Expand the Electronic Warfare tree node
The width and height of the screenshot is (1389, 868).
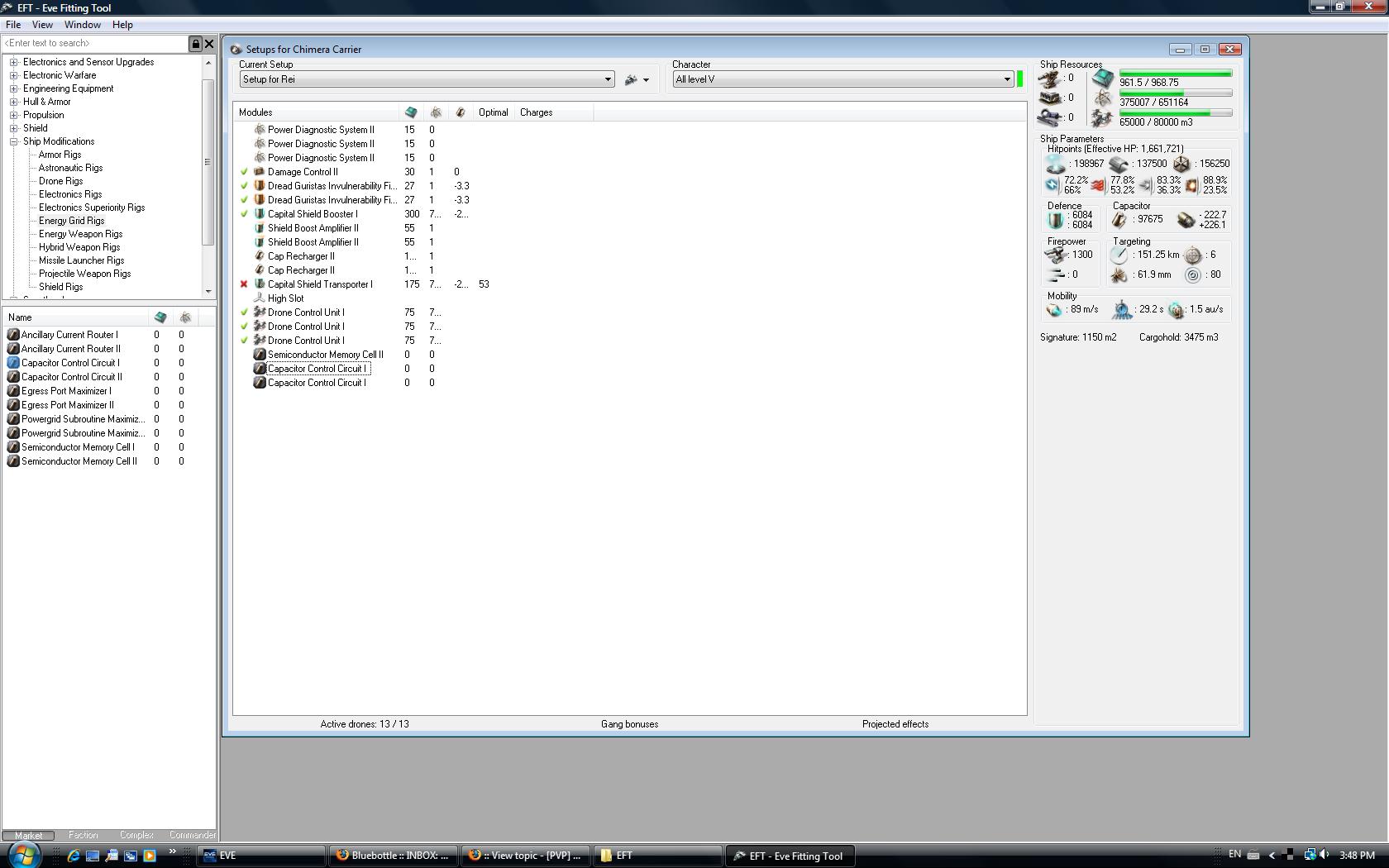(x=14, y=75)
